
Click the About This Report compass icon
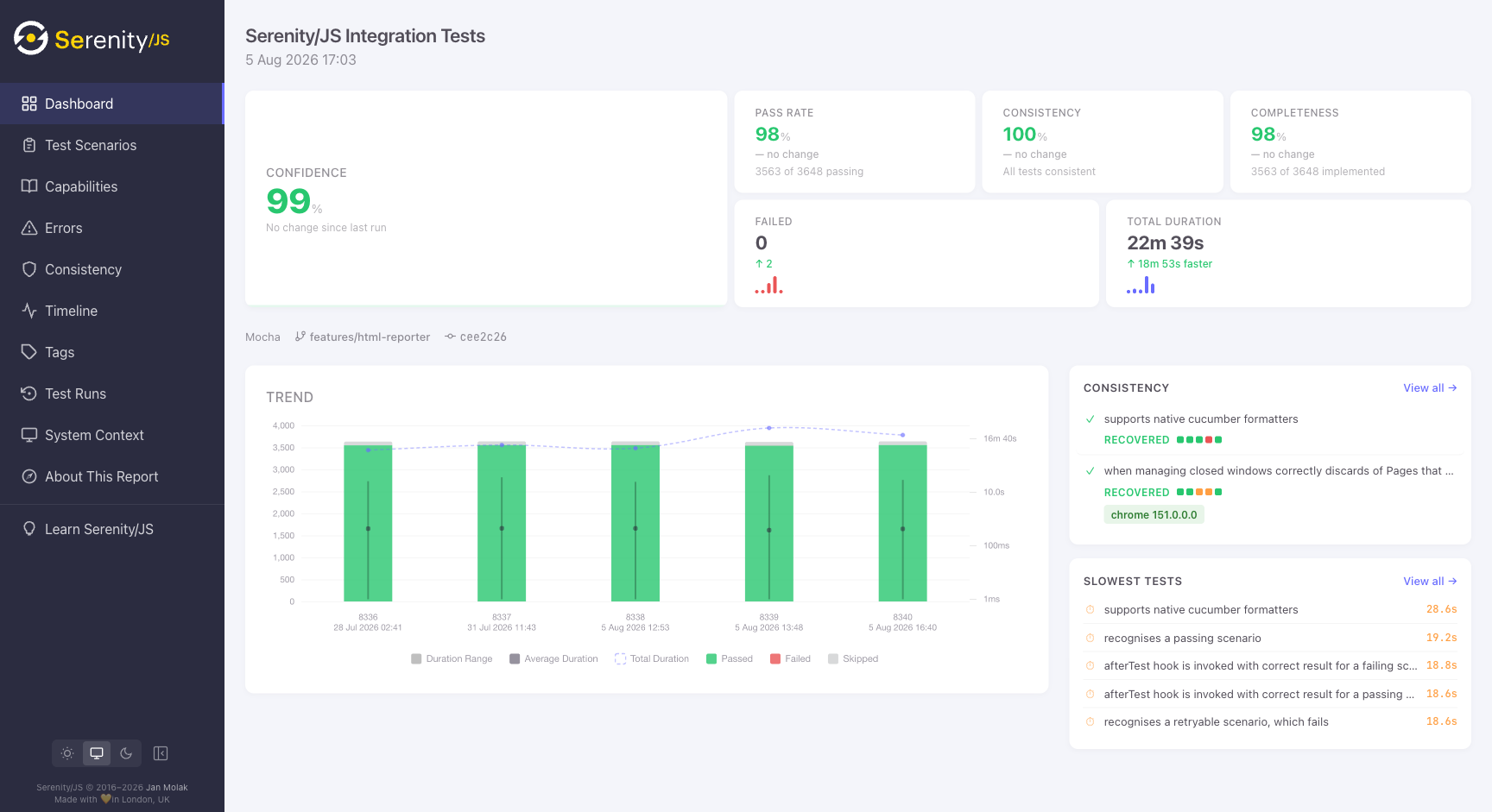pyautogui.click(x=29, y=476)
